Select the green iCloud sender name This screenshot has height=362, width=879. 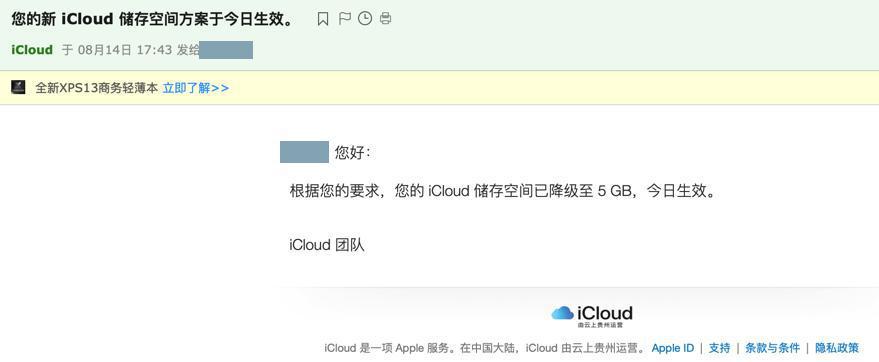[32, 50]
